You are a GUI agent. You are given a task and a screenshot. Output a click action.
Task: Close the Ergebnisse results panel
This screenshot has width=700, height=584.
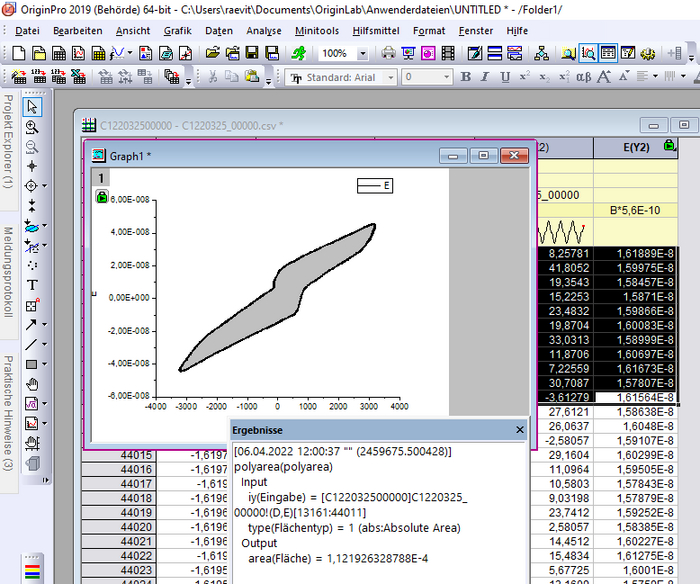point(519,429)
